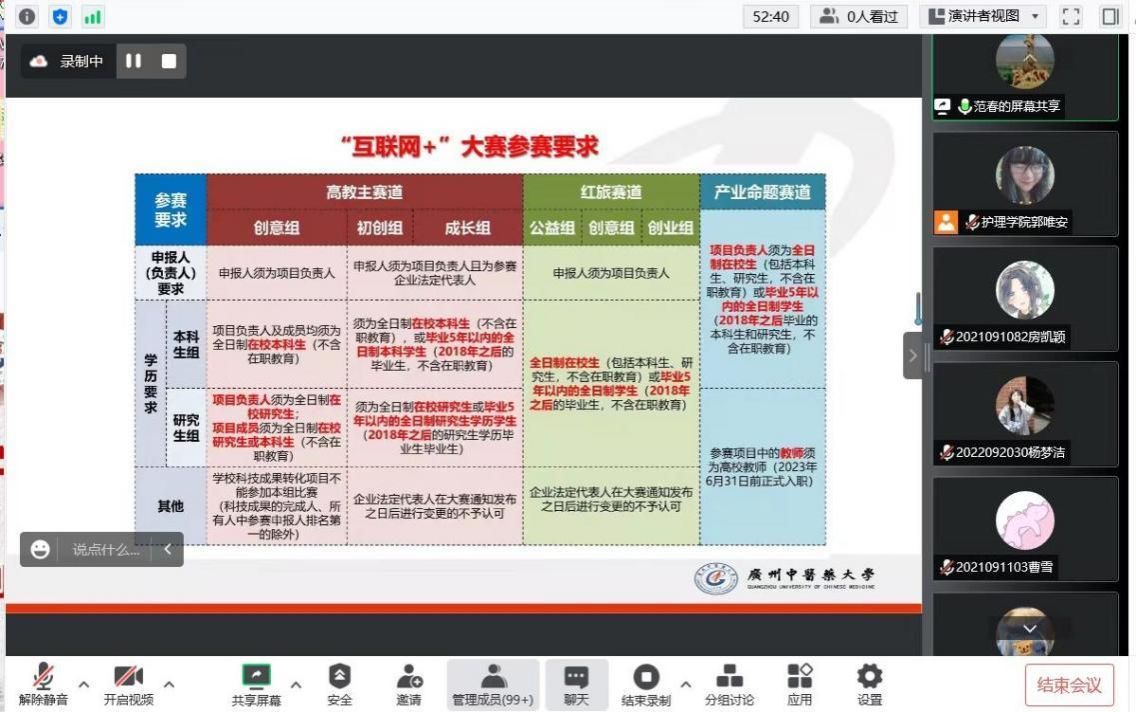Check the network signal bars icon

click(x=93, y=16)
